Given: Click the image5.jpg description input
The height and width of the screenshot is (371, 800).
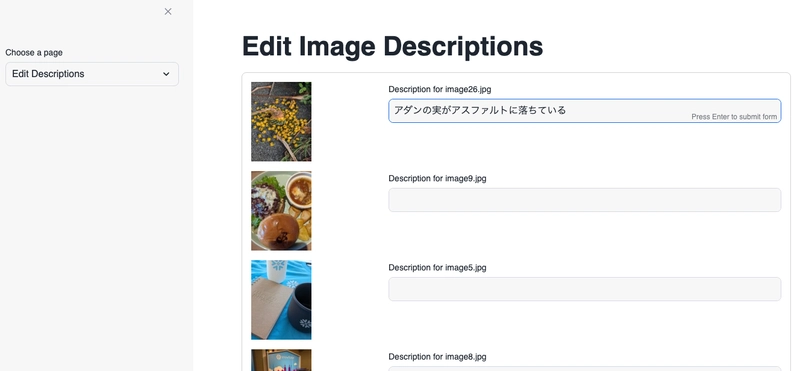Looking at the screenshot, I should 585,289.
